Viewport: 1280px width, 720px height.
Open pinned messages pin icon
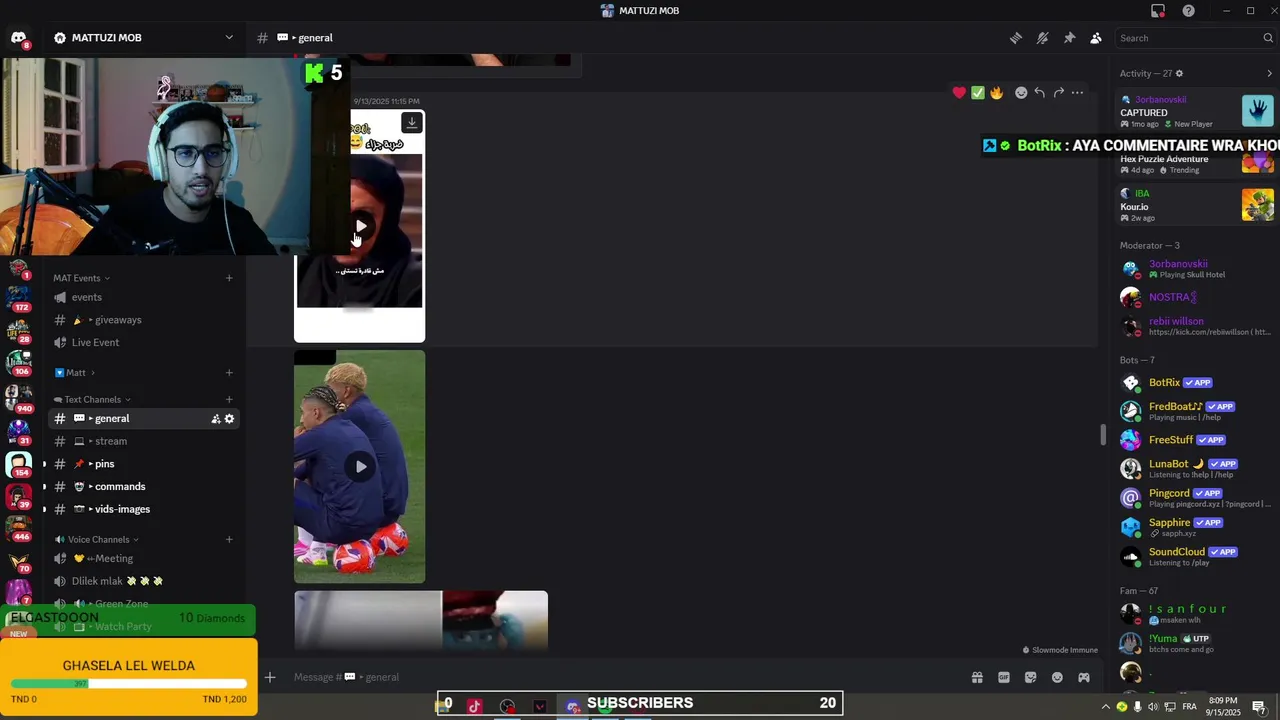[x=1069, y=38]
